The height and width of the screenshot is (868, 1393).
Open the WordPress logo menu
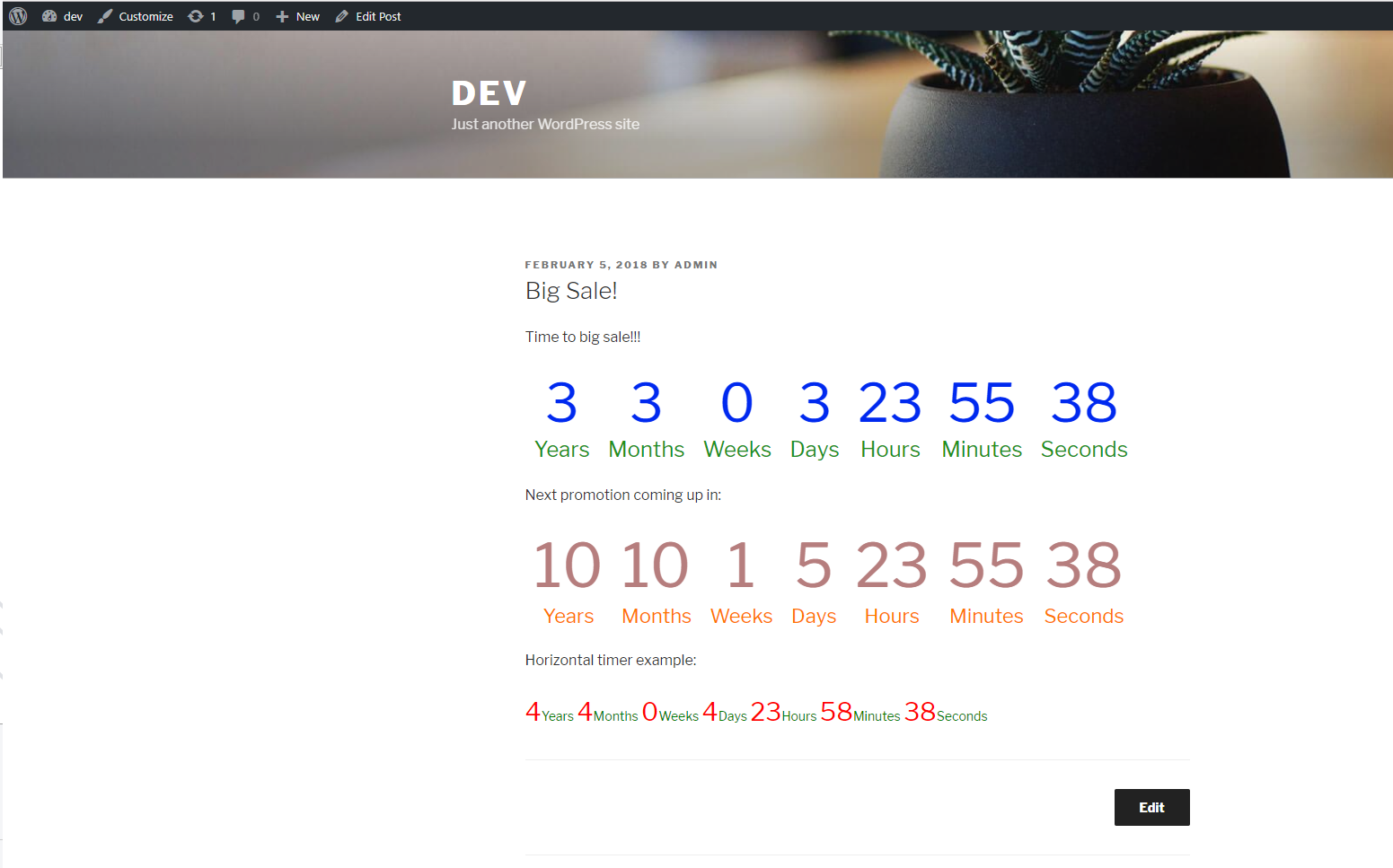coord(18,16)
